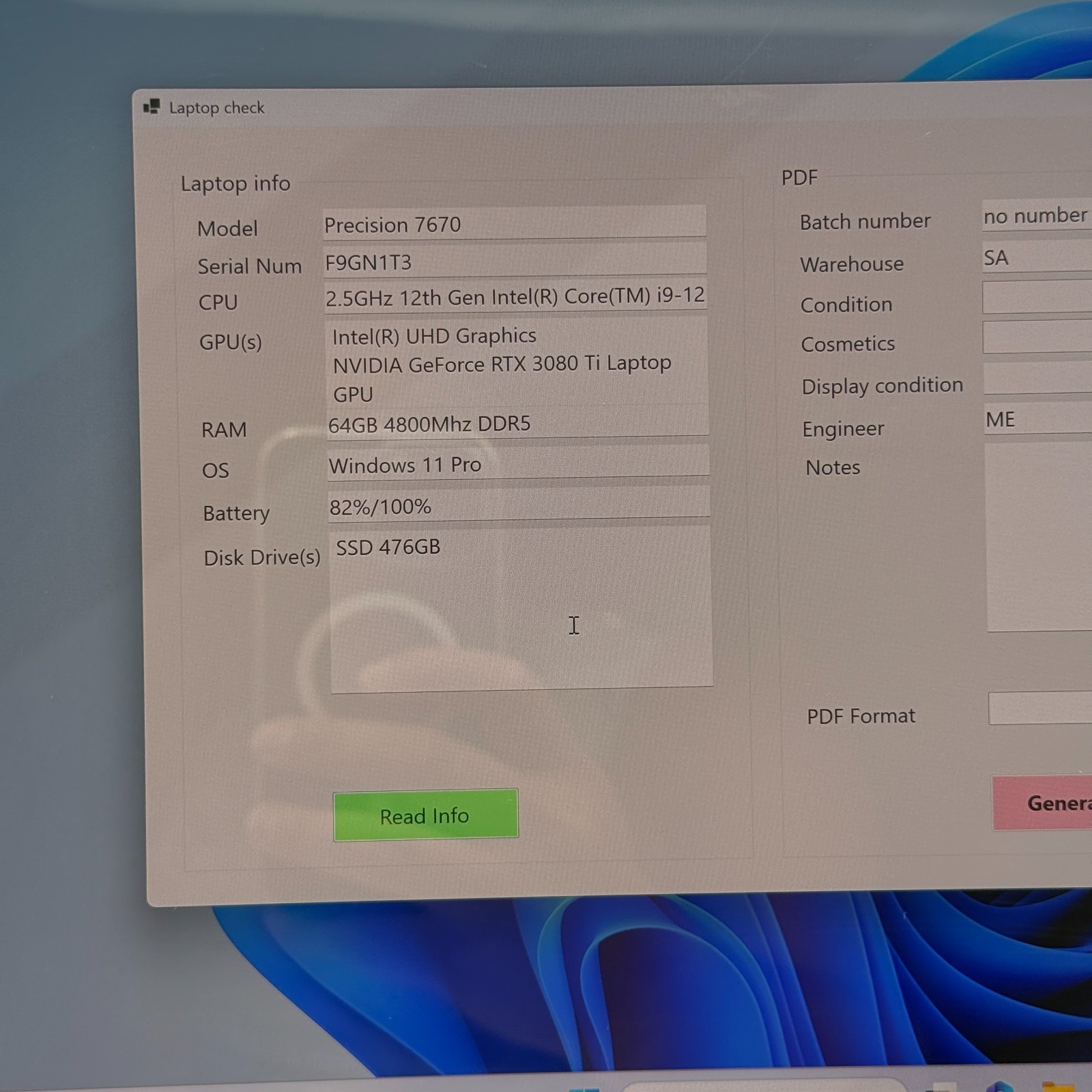Click the 'GPU(s)' label
This screenshot has height=1092, width=1092.
tap(231, 342)
